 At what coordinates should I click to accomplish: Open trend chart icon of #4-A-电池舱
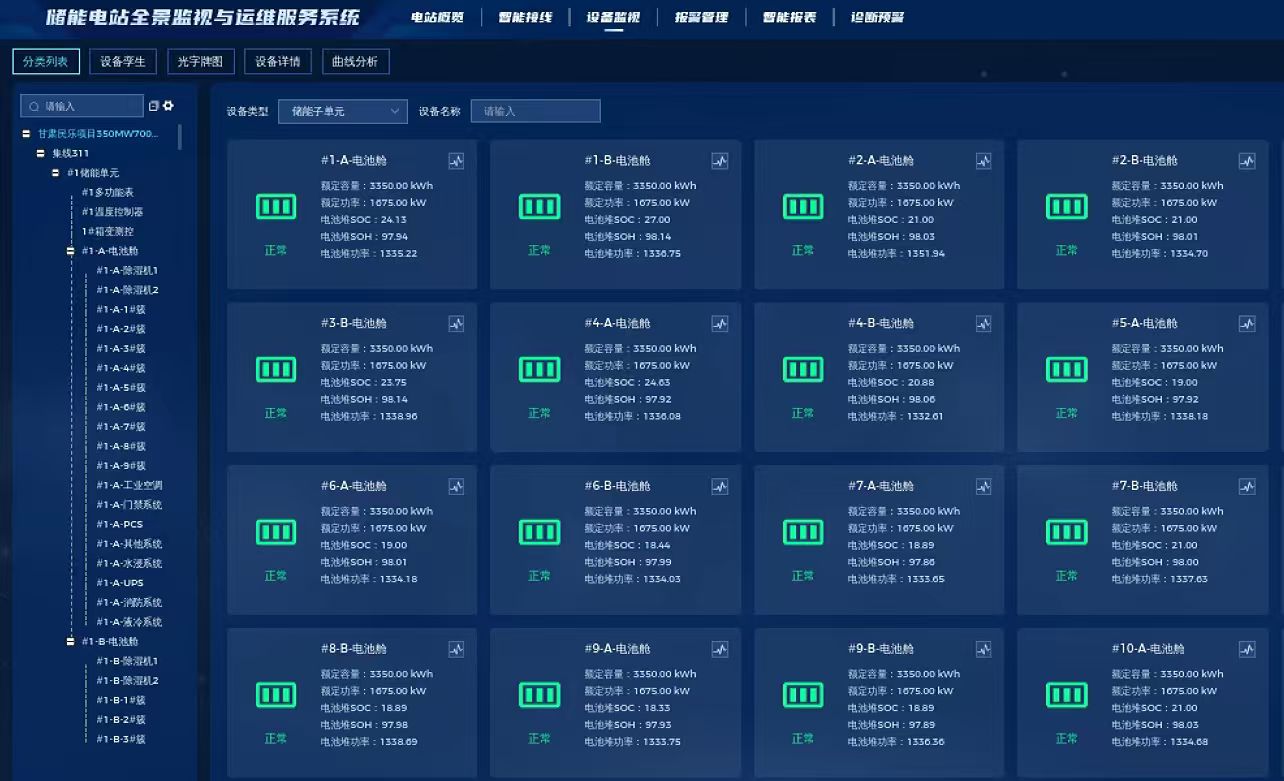tap(719, 324)
